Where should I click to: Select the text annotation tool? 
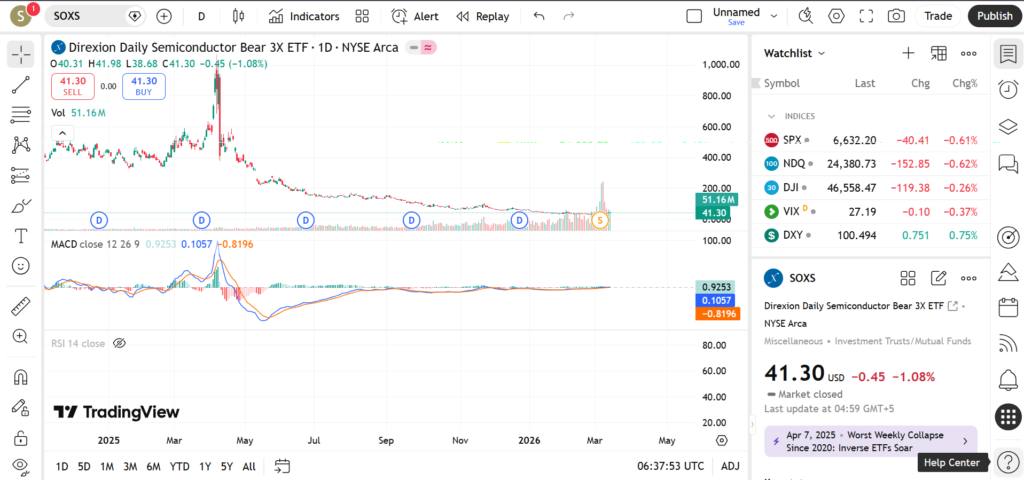pyautogui.click(x=20, y=236)
